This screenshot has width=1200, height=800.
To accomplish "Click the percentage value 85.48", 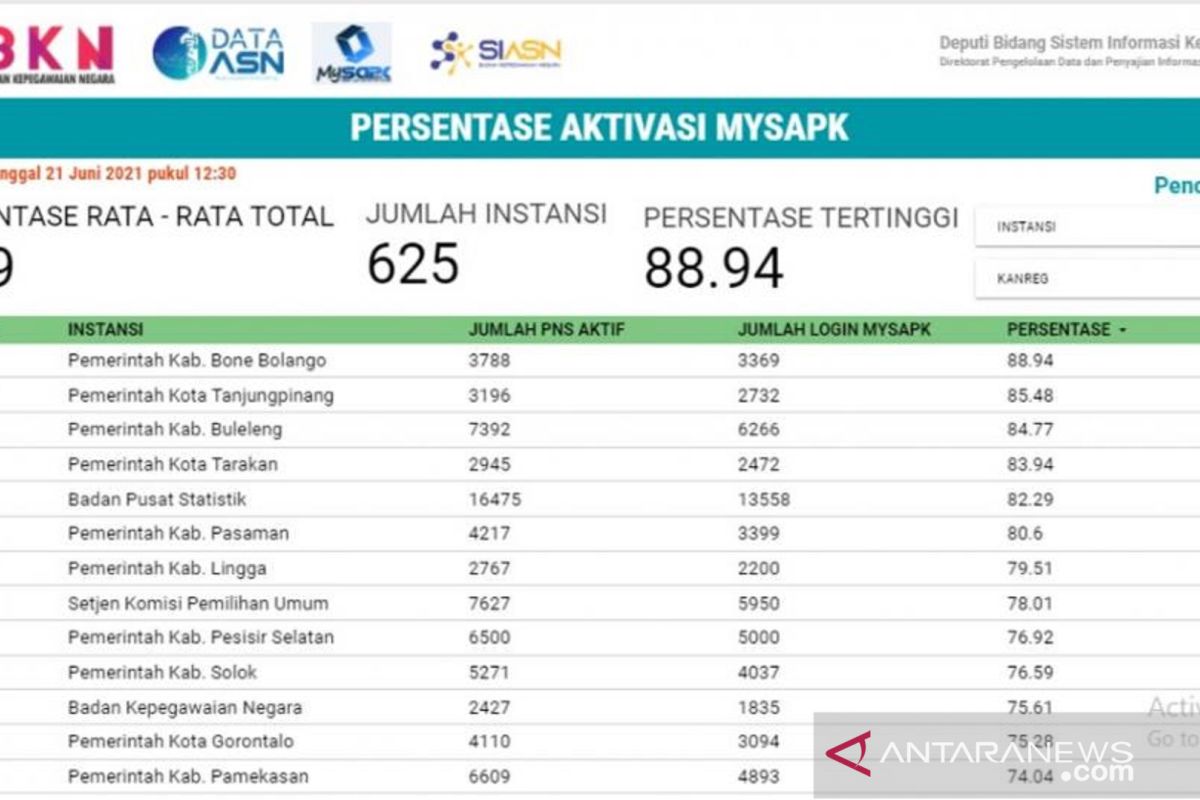I will 1030,395.
